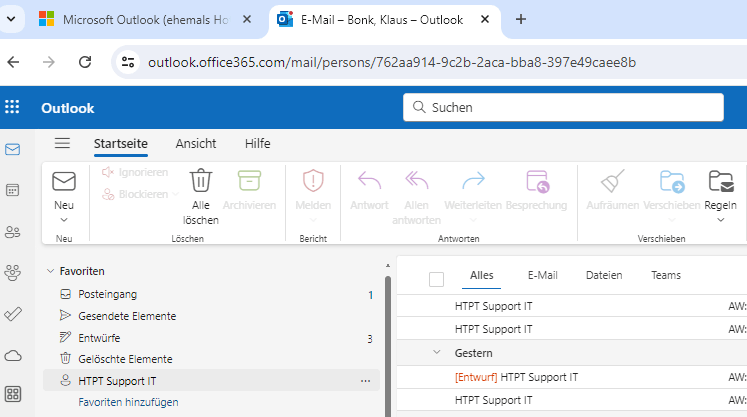Click the Suchen search field
Image resolution: width=747 pixels, height=417 pixels.
coord(563,107)
